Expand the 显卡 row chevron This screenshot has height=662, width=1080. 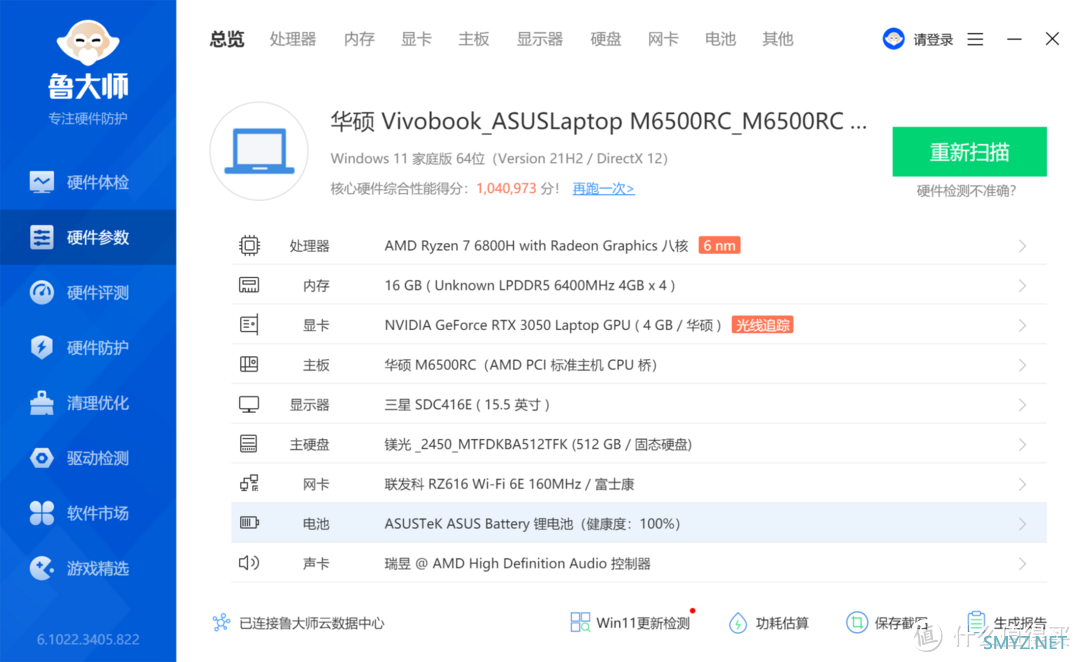pyautogui.click(x=1022, y=325)
